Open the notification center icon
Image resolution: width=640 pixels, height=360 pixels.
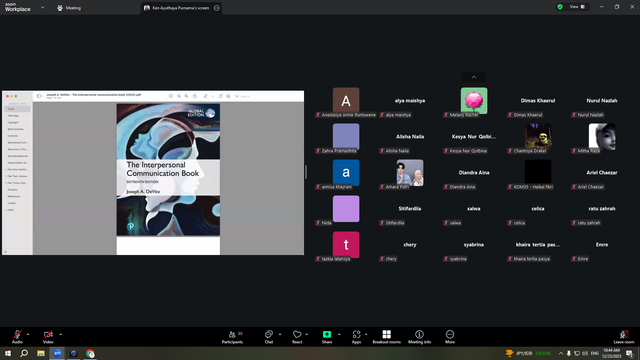pos(629,353)
